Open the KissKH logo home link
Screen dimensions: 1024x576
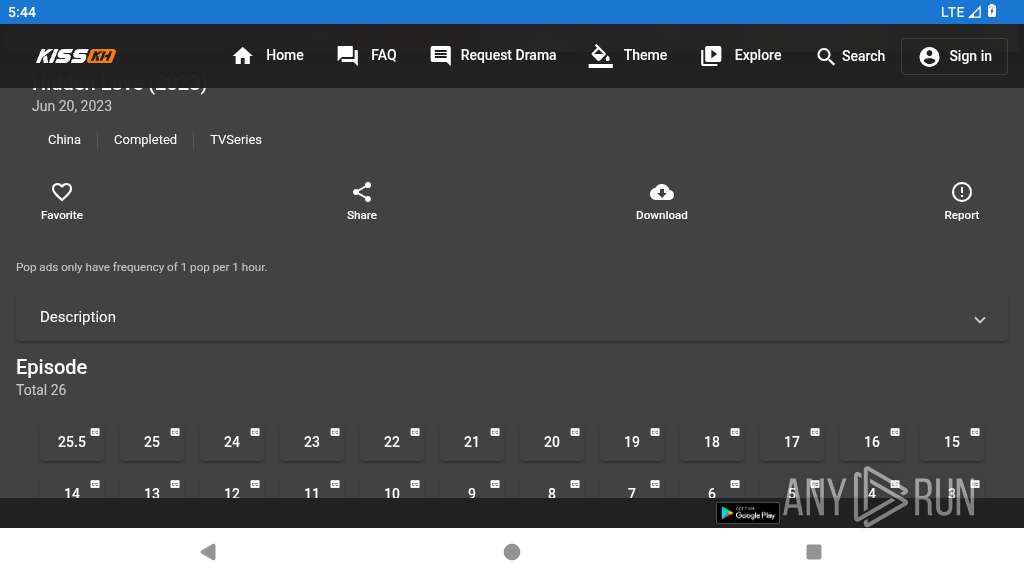coord(76,56)
